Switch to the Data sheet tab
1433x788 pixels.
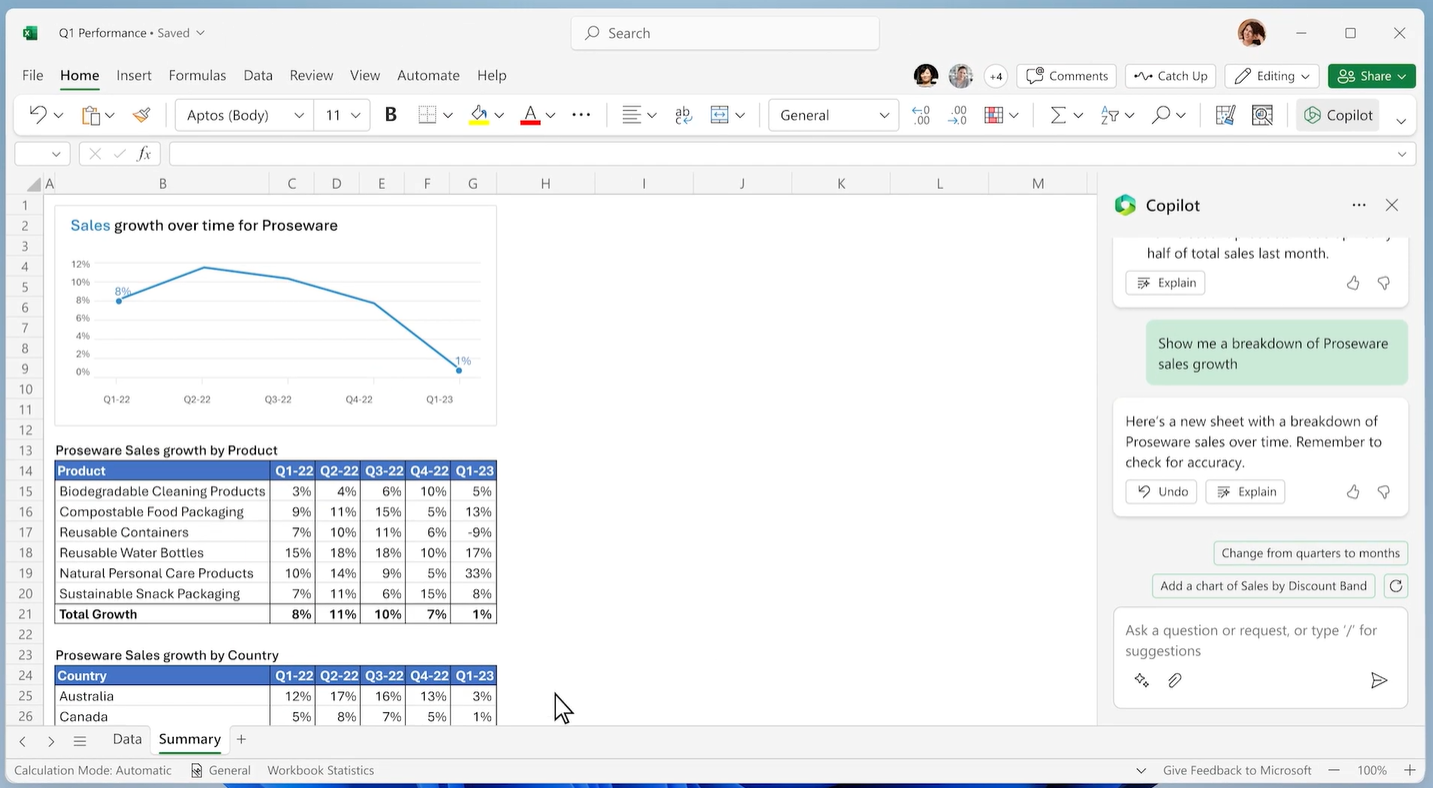(127, 740)
